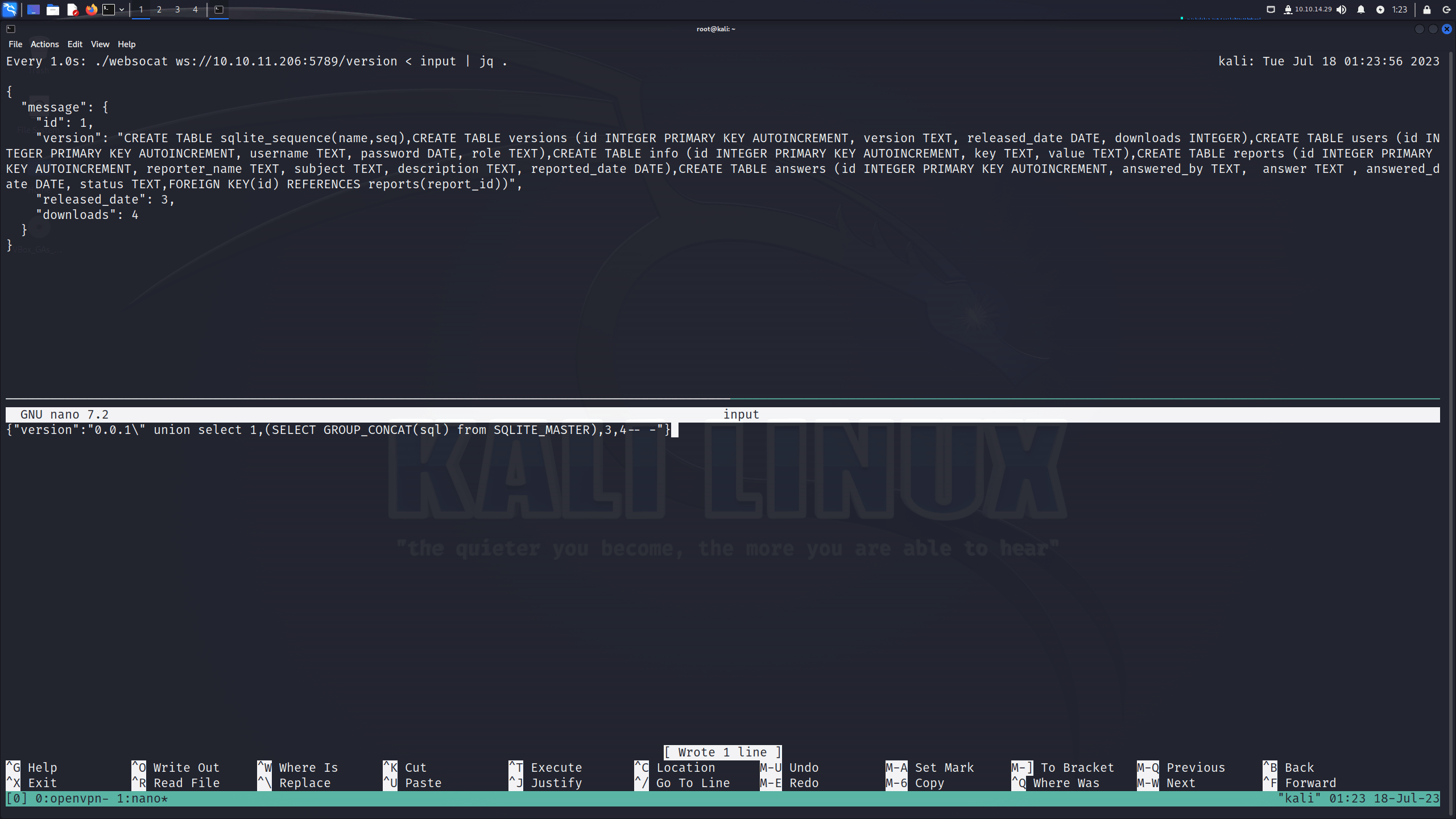Open the volume control icon
This screenshot has width=1456, height=819.
point(1342,9)
